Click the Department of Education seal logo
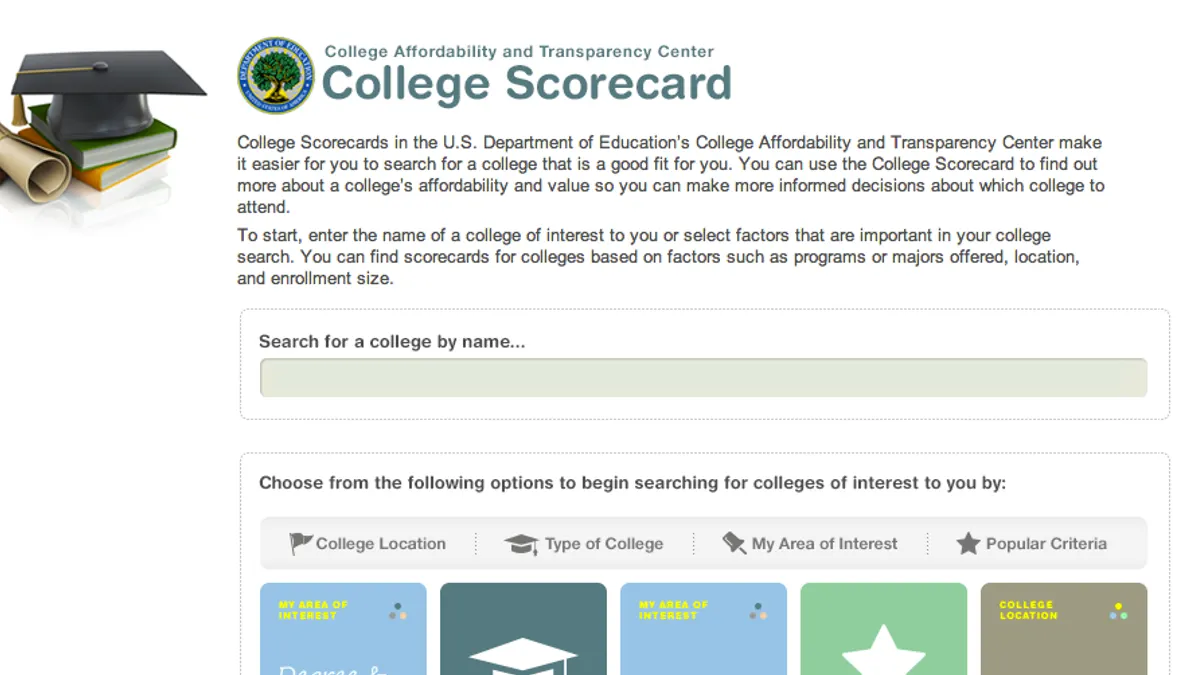Image resolution: width=1200 pixels, height=675 pixels. click(275, 75)
